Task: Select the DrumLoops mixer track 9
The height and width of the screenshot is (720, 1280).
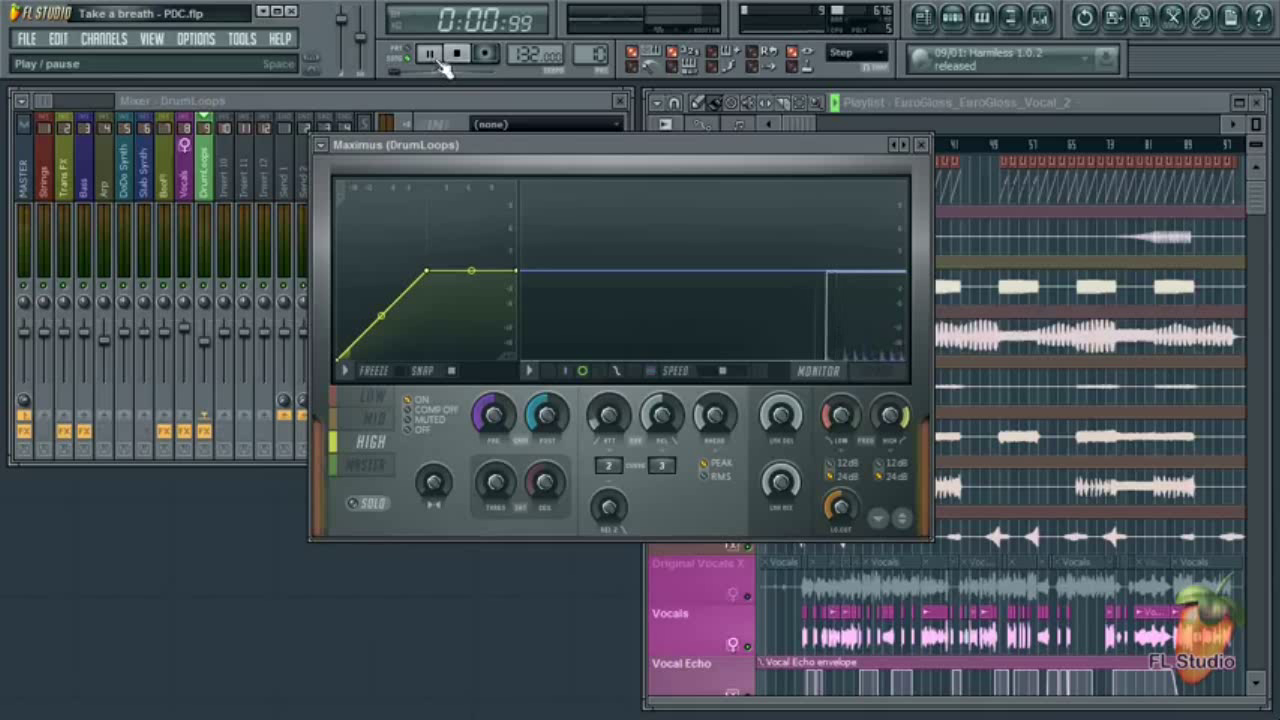Action: click(204, 160)
